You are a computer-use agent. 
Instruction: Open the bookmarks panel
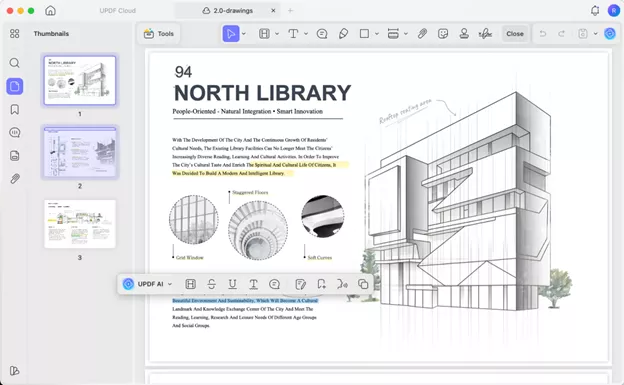click(x=15, y=109)
